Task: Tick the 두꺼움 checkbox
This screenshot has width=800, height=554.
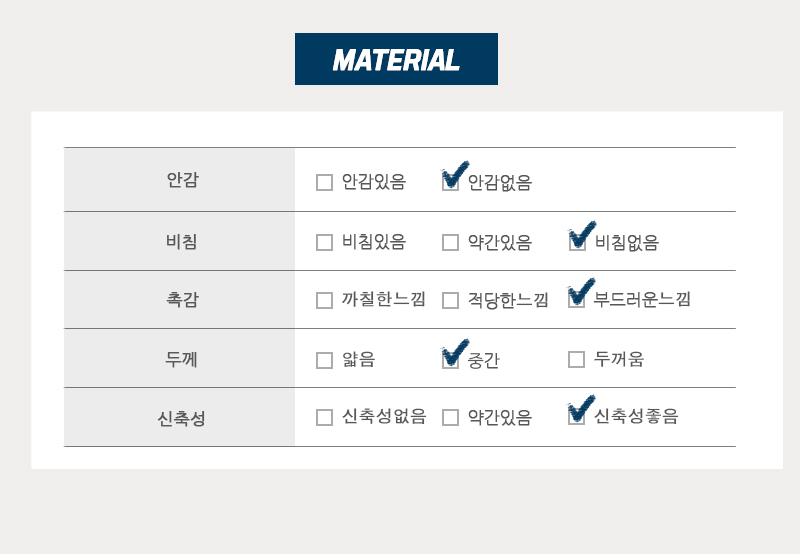Action: click(577, 359)
